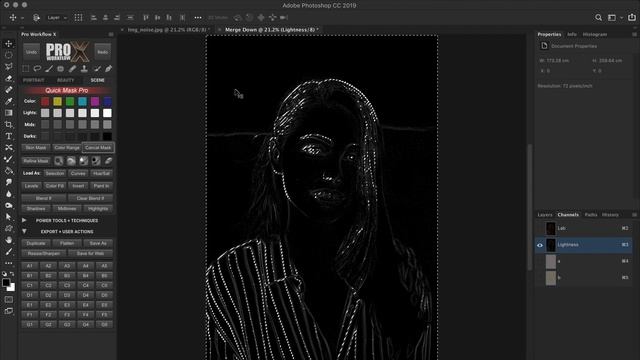Click the user action button A1
Image resolution: width=640 pixels, height=360 pixels.
click(29, 266)
